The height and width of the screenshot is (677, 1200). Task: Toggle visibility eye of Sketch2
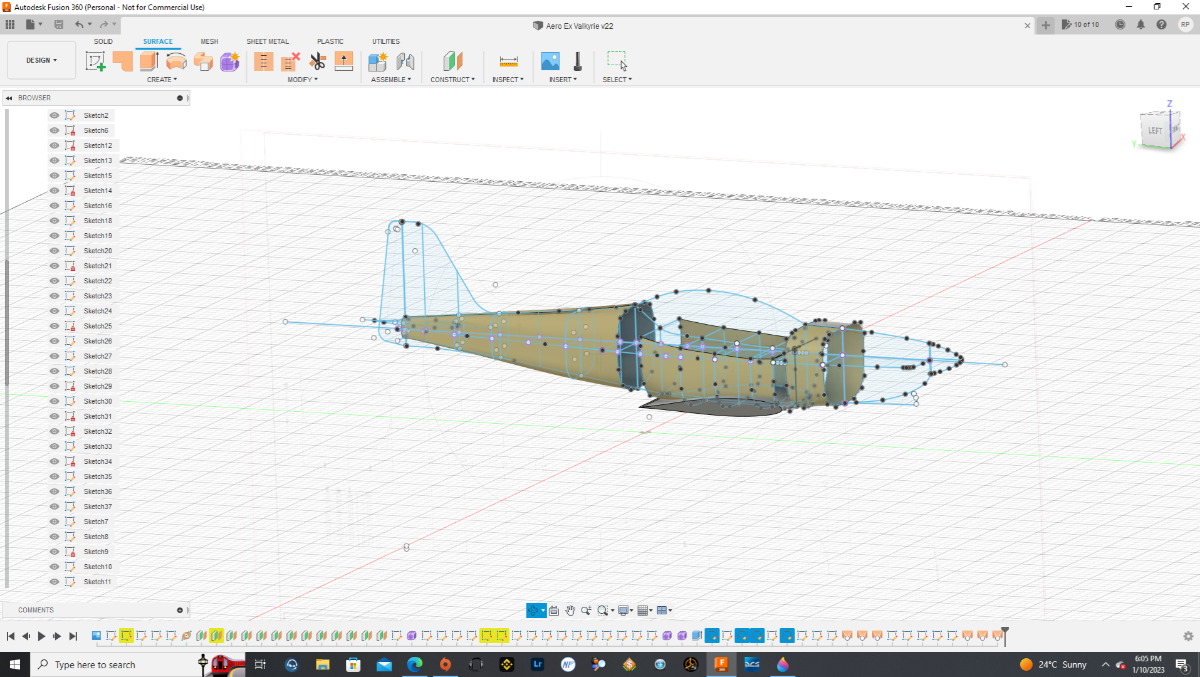pos(54,116)
